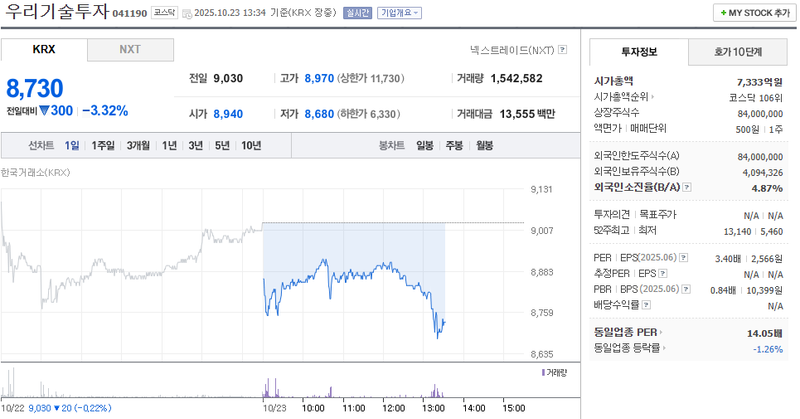The width and height of the screenshot is (800, 419).
Task: Switch to the NXT tab
Action: tap(130, 50)
